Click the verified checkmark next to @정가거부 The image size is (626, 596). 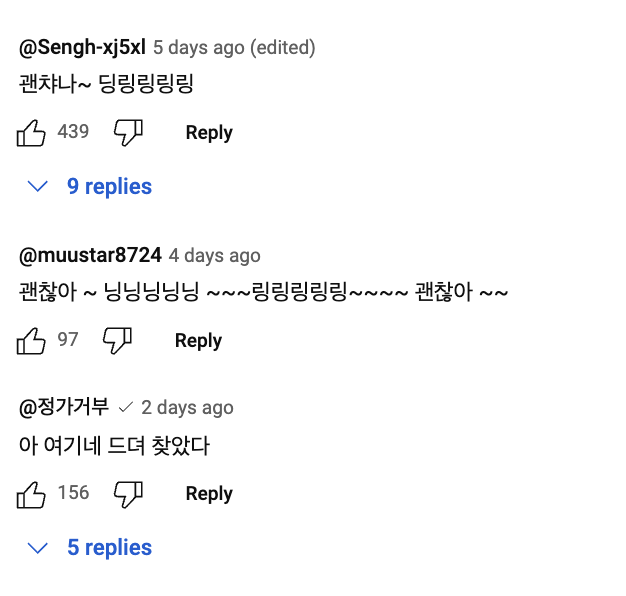coord(125,408)
